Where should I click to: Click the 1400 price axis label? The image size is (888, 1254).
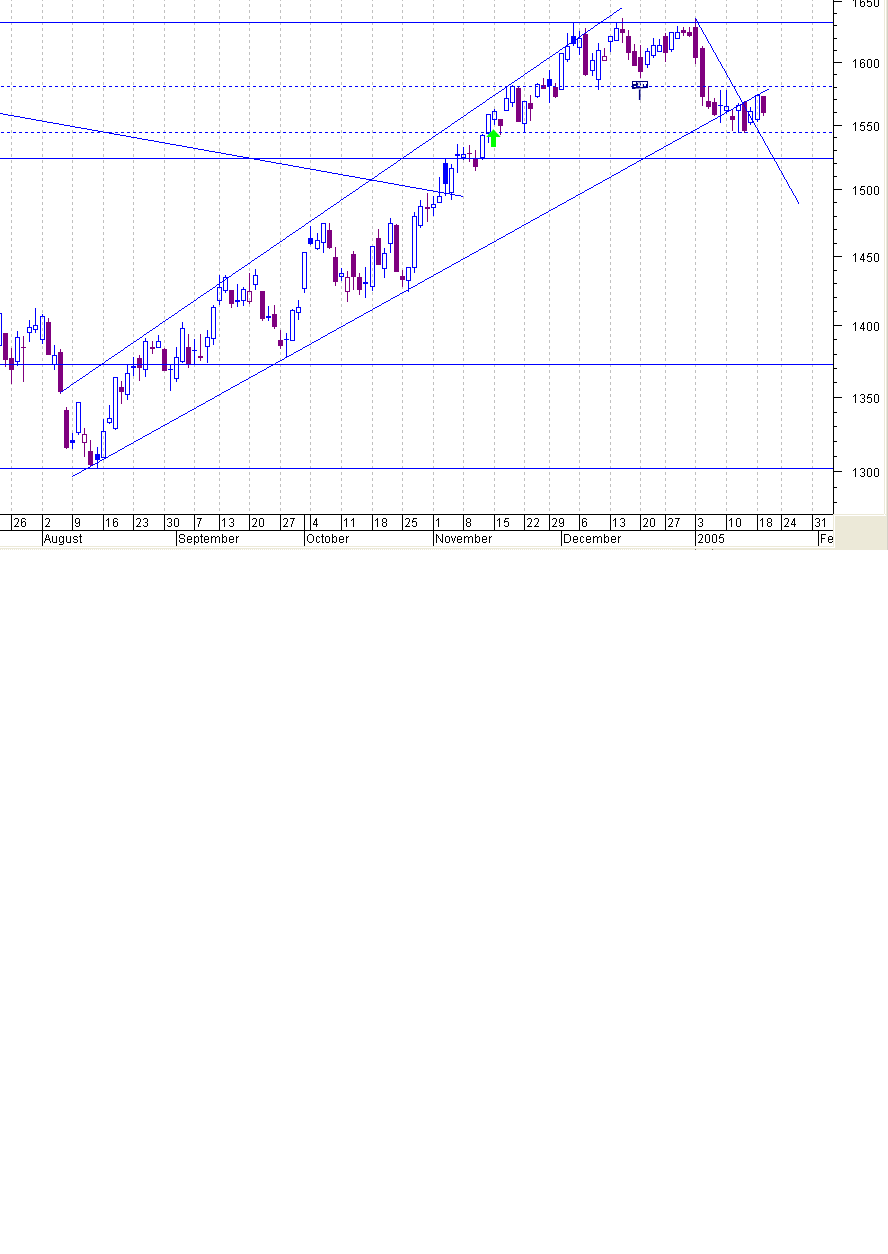click(x=865, y=326)
